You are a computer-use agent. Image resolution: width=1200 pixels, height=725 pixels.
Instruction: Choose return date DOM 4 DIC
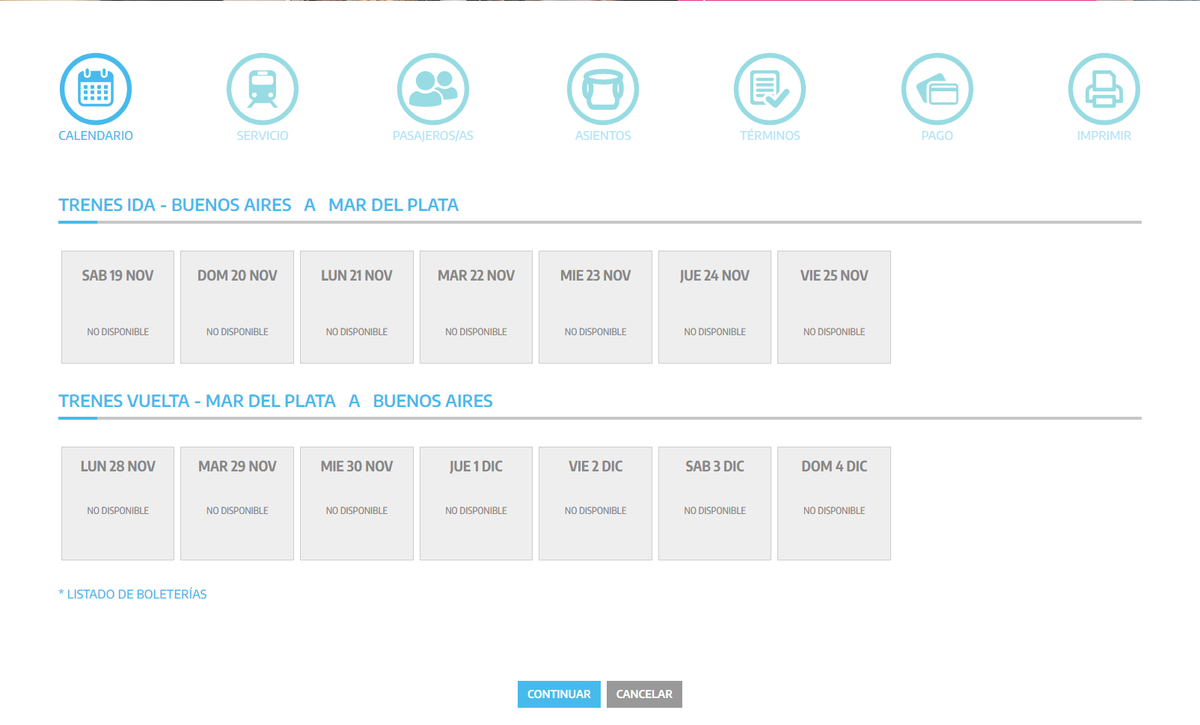834,503
